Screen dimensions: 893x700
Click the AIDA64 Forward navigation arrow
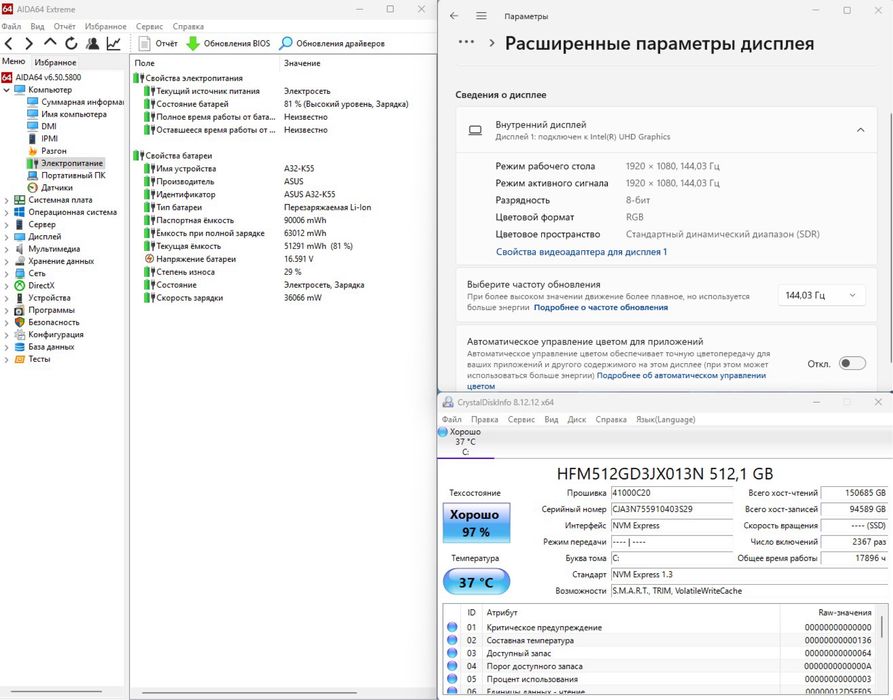coord(29,43)
